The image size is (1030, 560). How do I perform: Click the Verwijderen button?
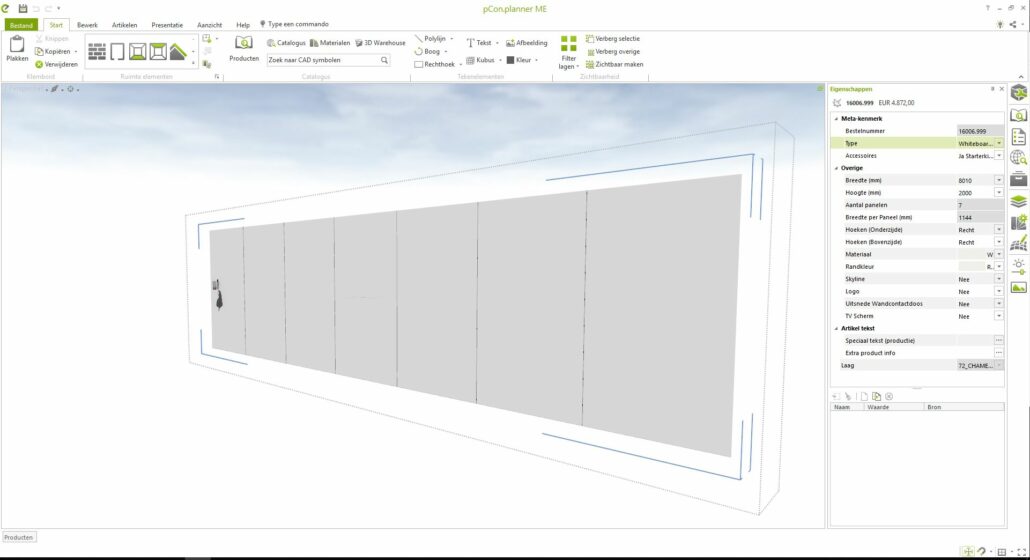[56, 64]
